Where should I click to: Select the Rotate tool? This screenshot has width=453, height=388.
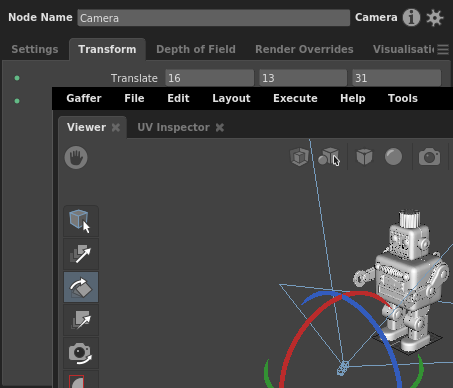coord(81,287)
